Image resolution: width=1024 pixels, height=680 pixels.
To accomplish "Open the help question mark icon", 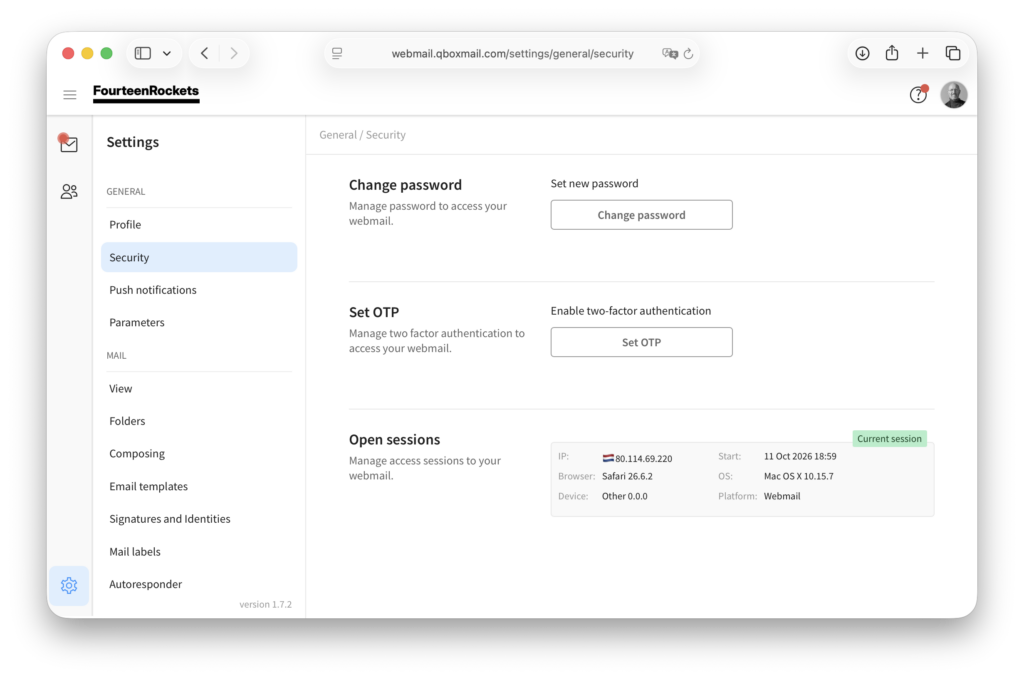I will tap(918, 95).
